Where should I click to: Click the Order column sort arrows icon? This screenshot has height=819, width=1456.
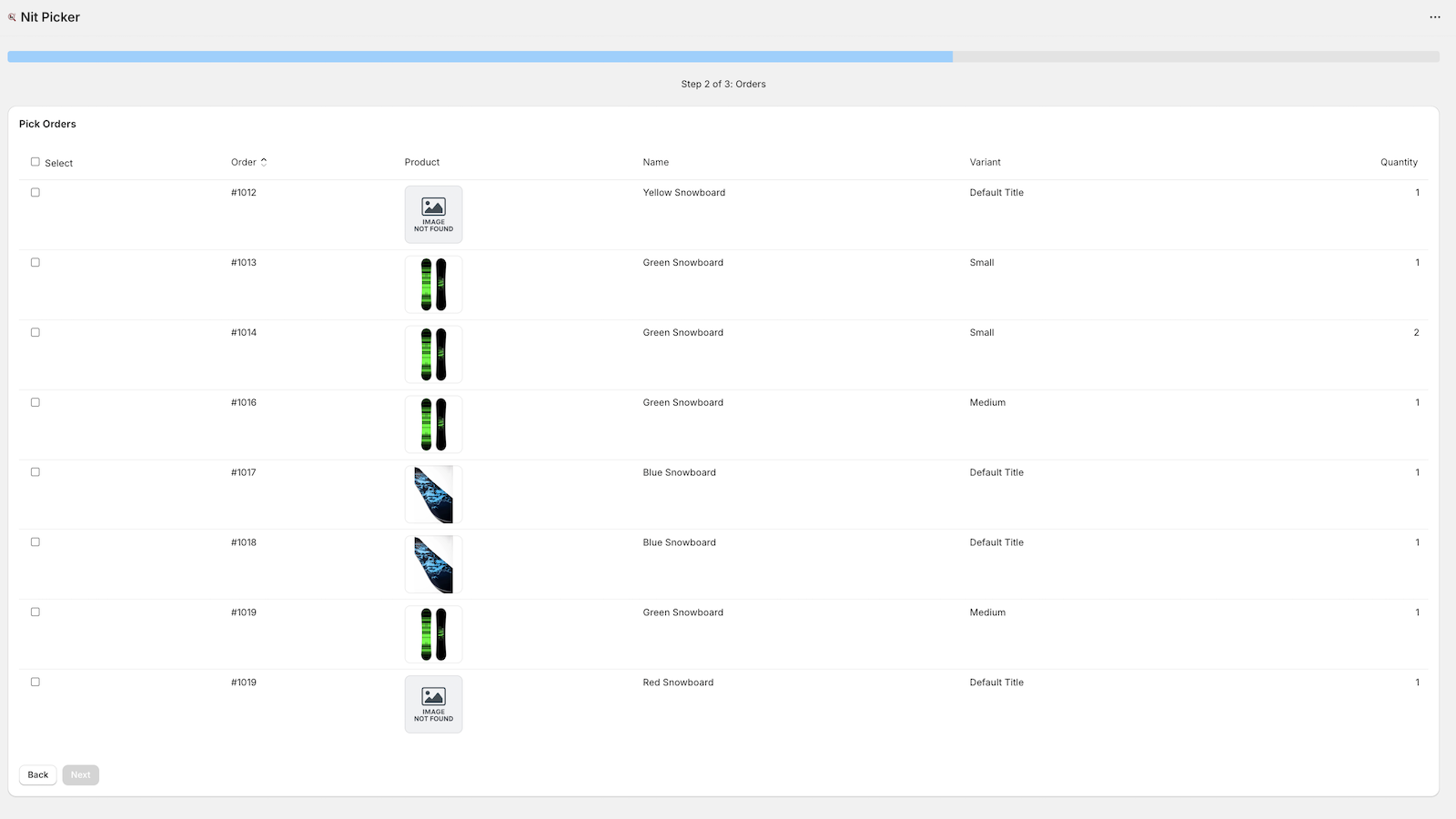[263, 161]
